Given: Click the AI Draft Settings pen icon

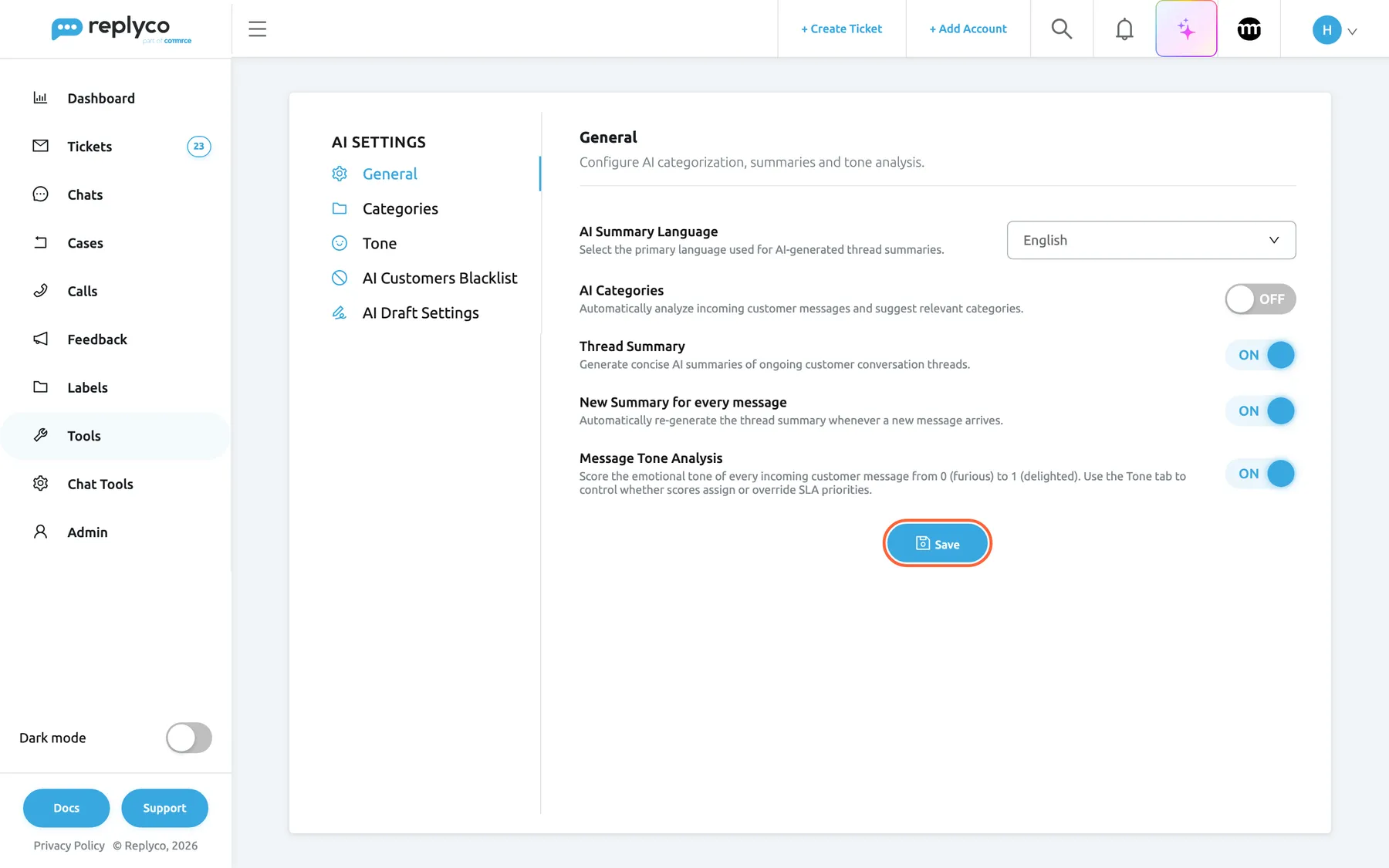Looking at the screenshot, I should pyautogui.click(x=340, y=312).
